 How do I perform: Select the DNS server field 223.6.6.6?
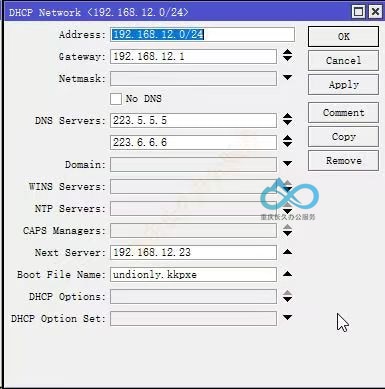193,142
